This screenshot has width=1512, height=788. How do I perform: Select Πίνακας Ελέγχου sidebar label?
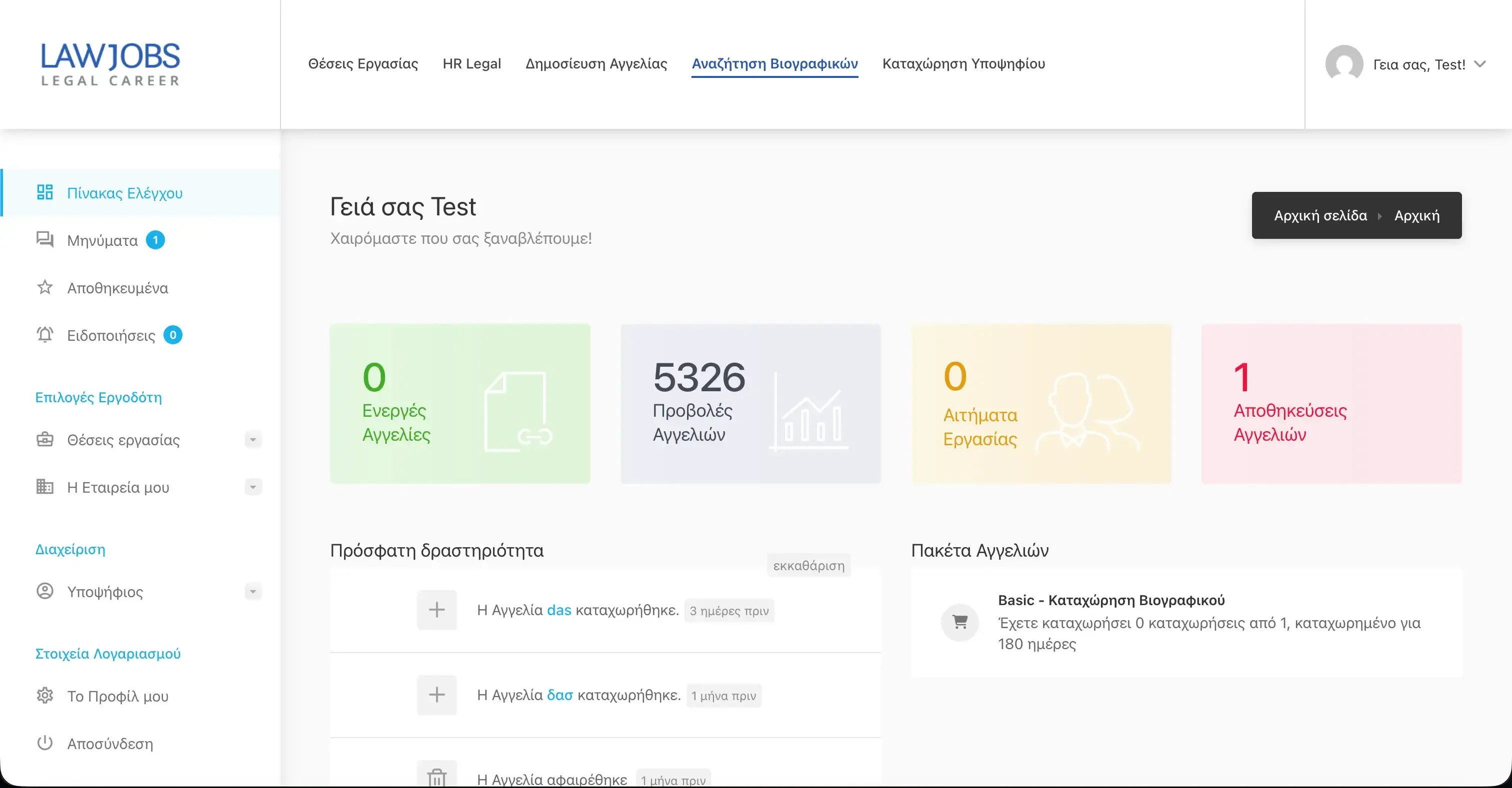tap(124, 193)
